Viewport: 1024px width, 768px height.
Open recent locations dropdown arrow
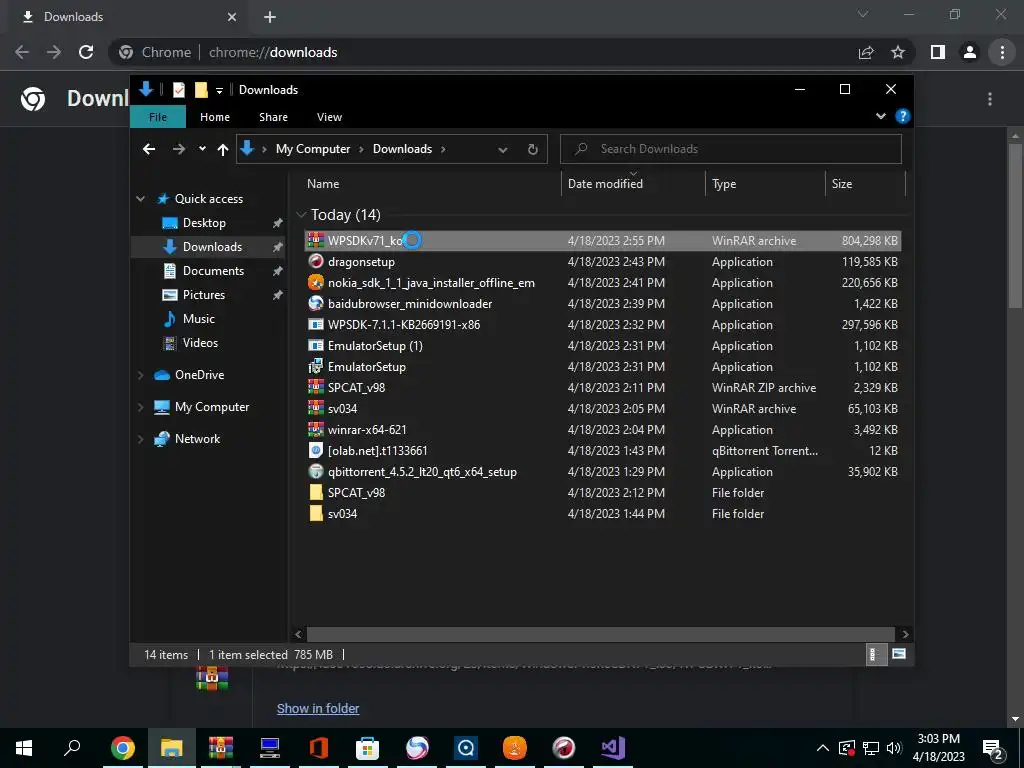[202, 149]
